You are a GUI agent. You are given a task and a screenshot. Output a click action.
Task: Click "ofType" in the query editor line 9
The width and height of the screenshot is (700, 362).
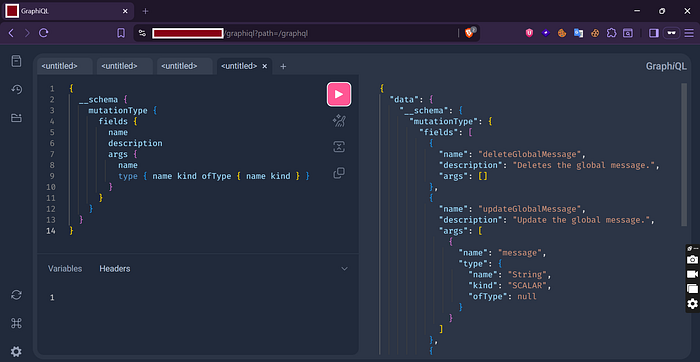click(216, 176)
